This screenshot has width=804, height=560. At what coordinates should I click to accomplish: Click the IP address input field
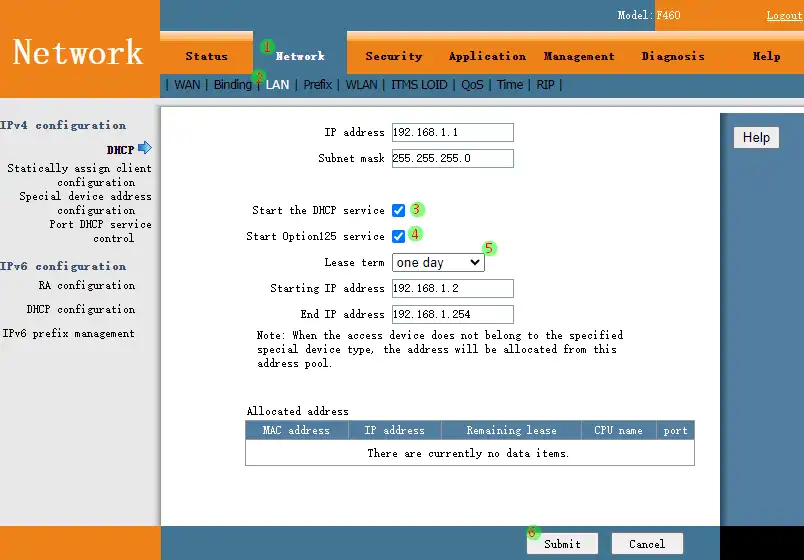coord(453,132)
